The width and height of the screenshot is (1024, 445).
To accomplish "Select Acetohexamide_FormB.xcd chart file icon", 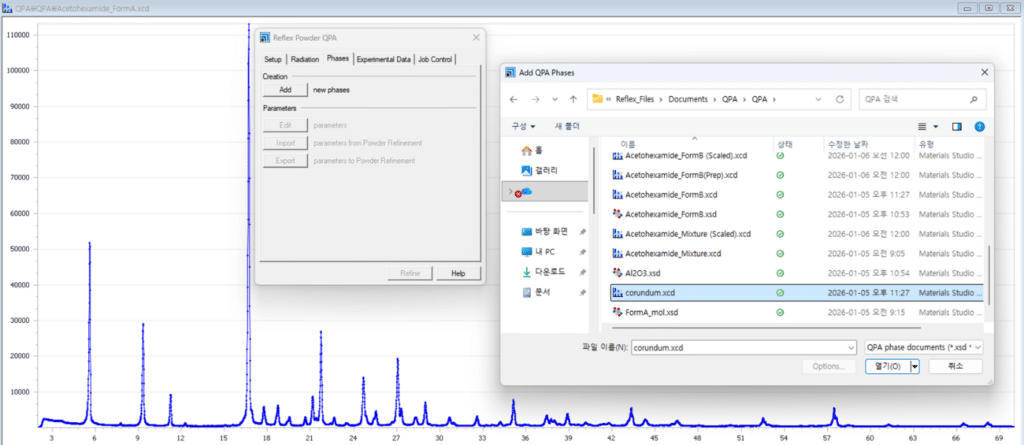I will tap(616, 195).
